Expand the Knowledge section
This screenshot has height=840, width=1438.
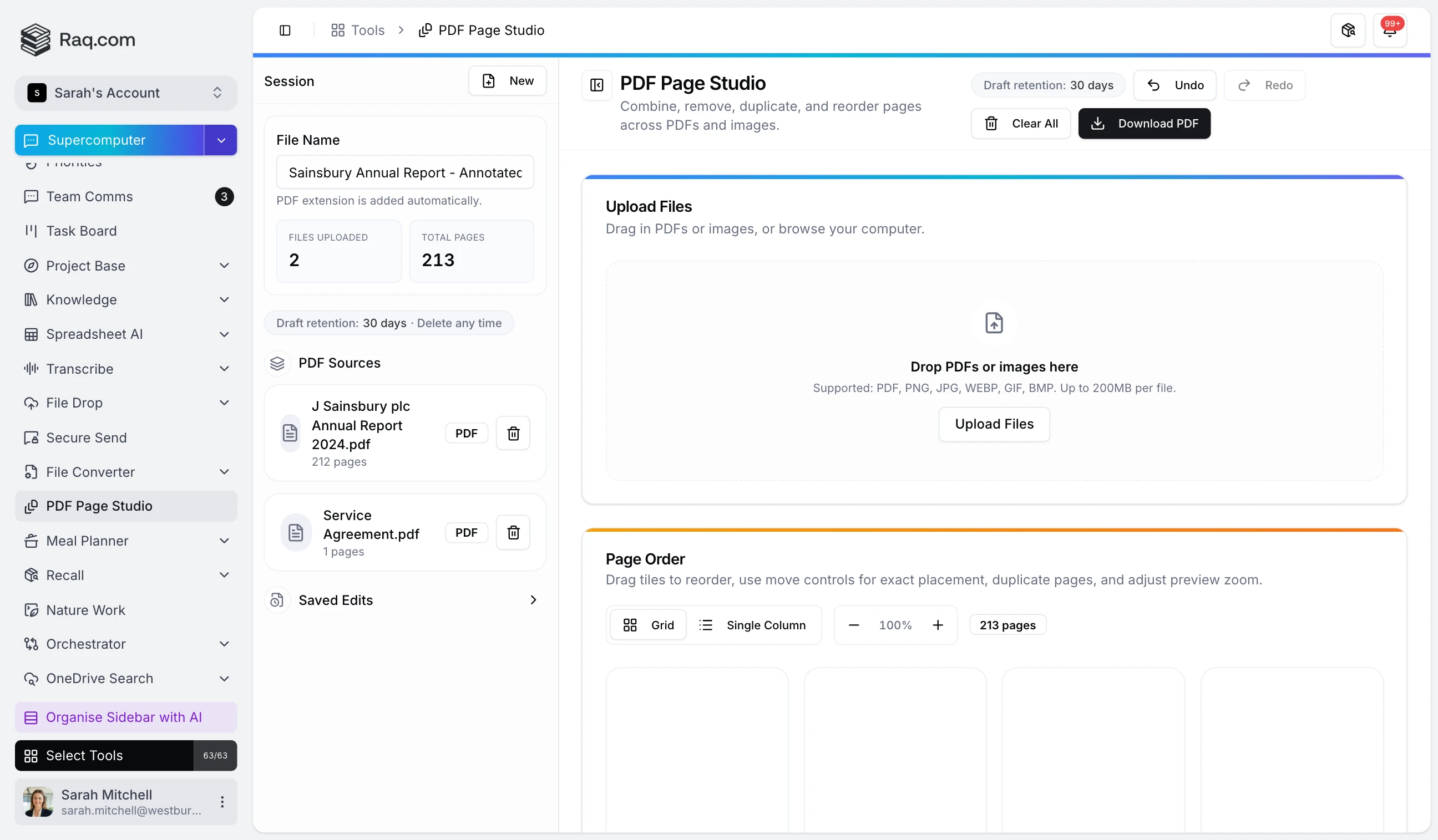point(224,300)
